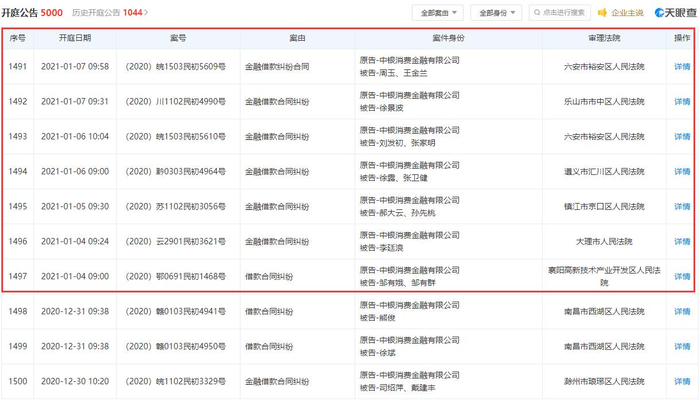Click case number (2020)皖1503民初5609号
Image resolution: width=700 pixels, height=402 pixels.
click(175, 67)
